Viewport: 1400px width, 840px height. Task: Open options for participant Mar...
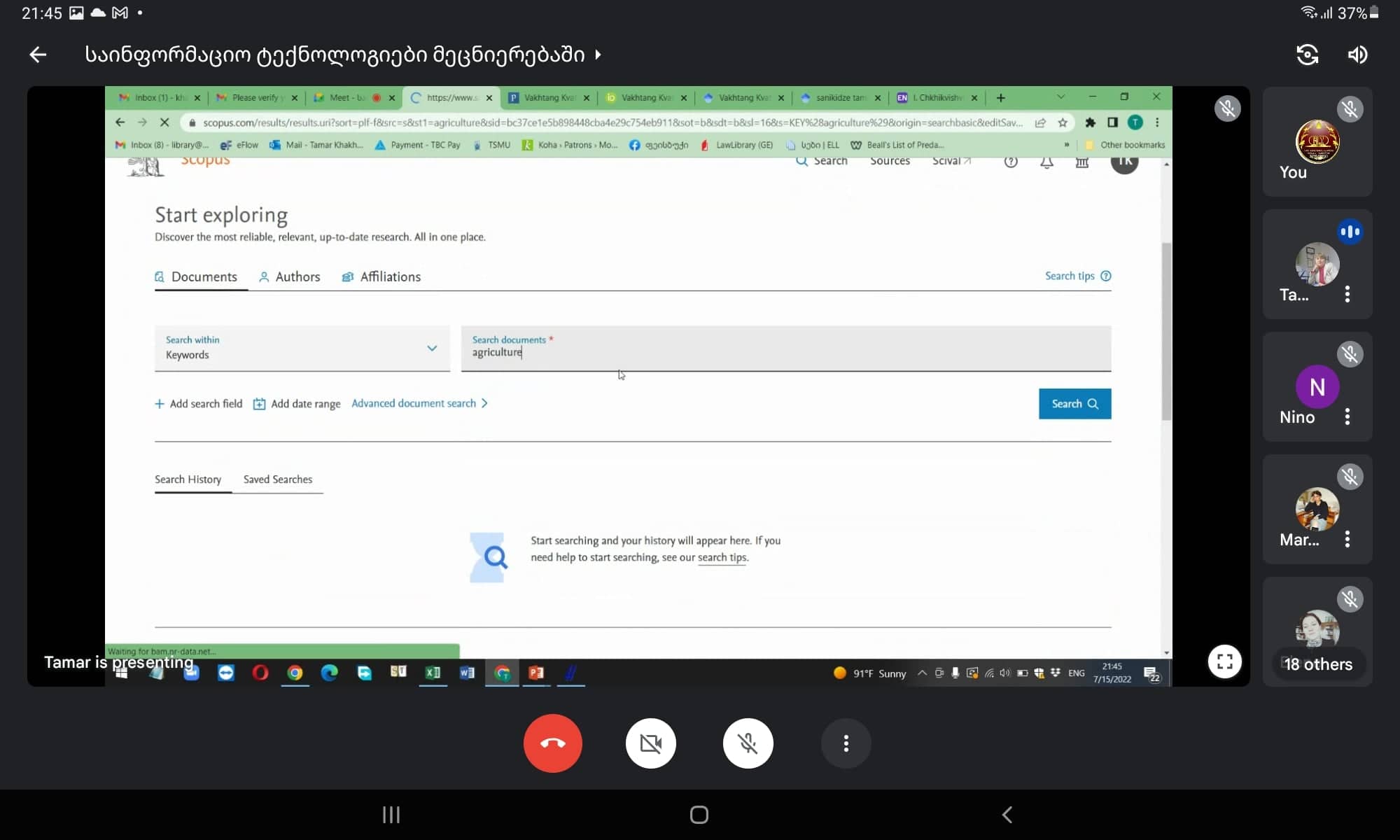(x=1347, y=539)
